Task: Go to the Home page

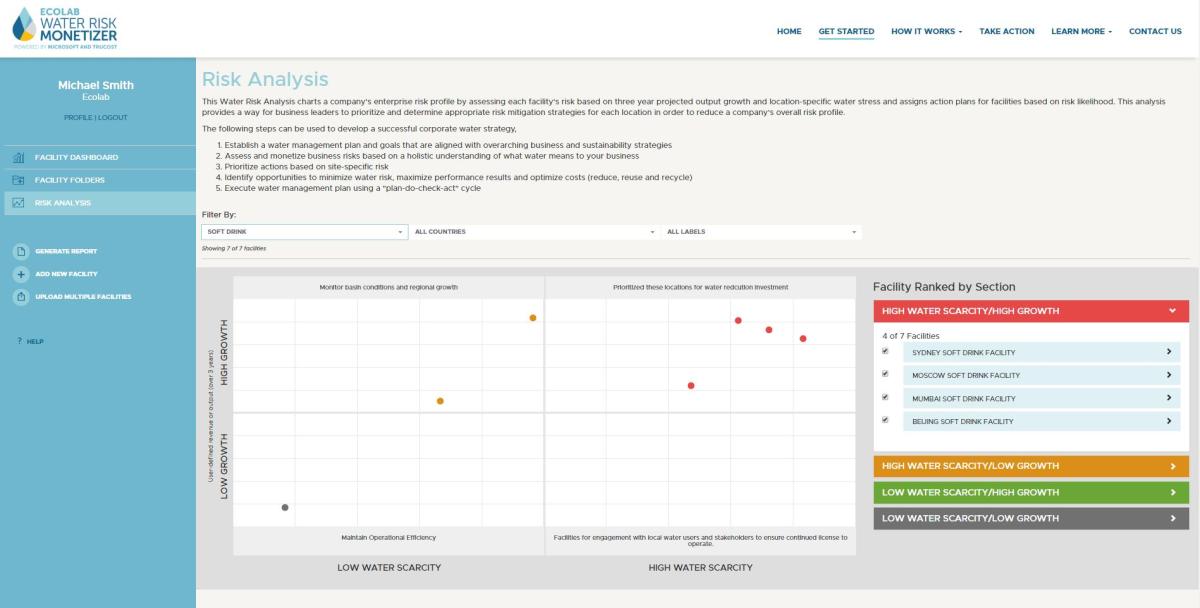Action: click(x=789, y=32)
